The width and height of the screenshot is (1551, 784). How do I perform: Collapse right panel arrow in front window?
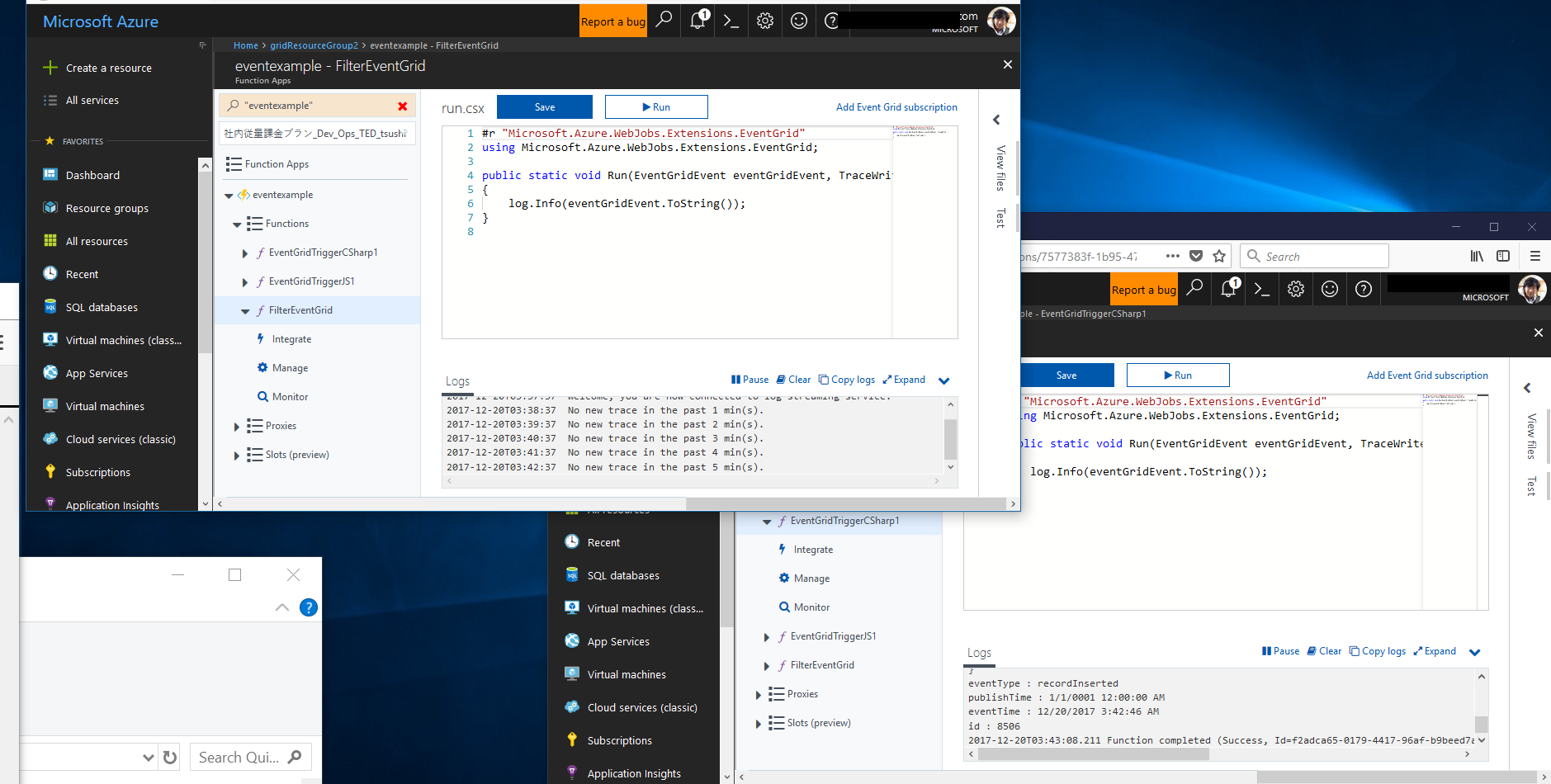[996, 120]
